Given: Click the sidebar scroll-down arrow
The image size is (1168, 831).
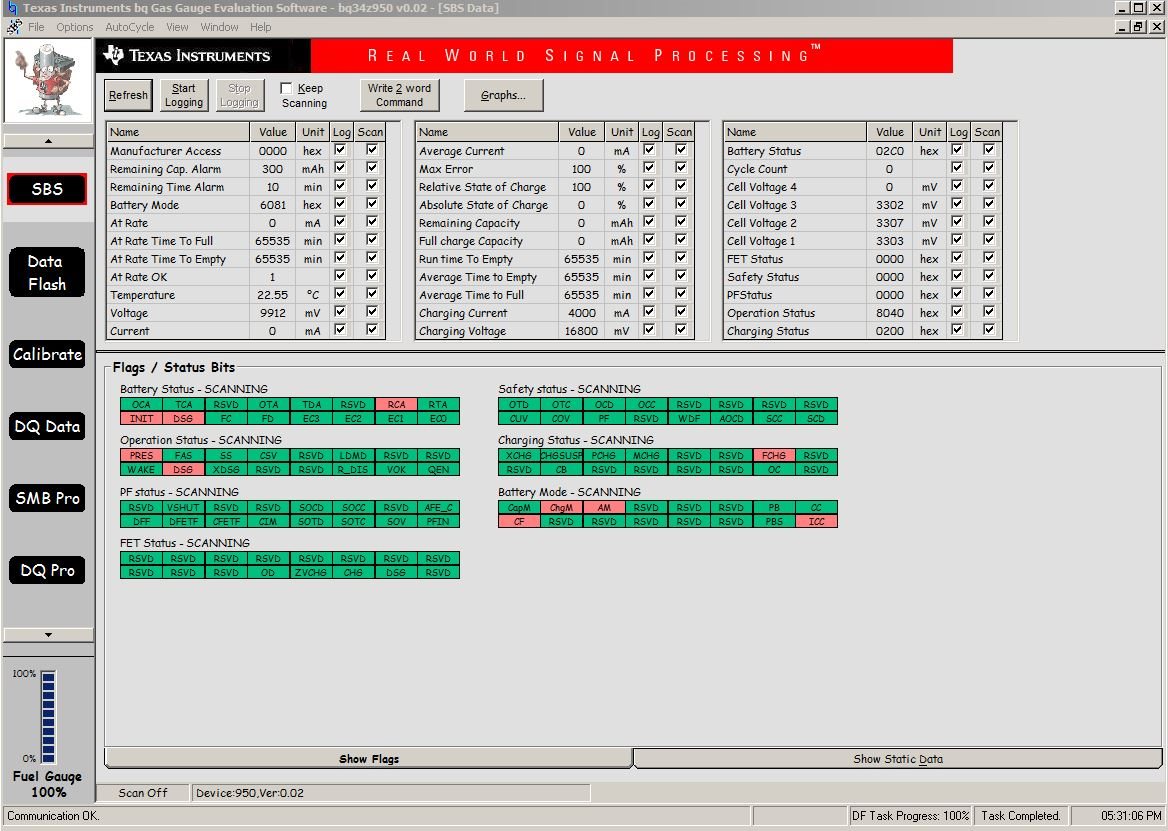Looking at the screenshot, I should (x=48, y=634).
